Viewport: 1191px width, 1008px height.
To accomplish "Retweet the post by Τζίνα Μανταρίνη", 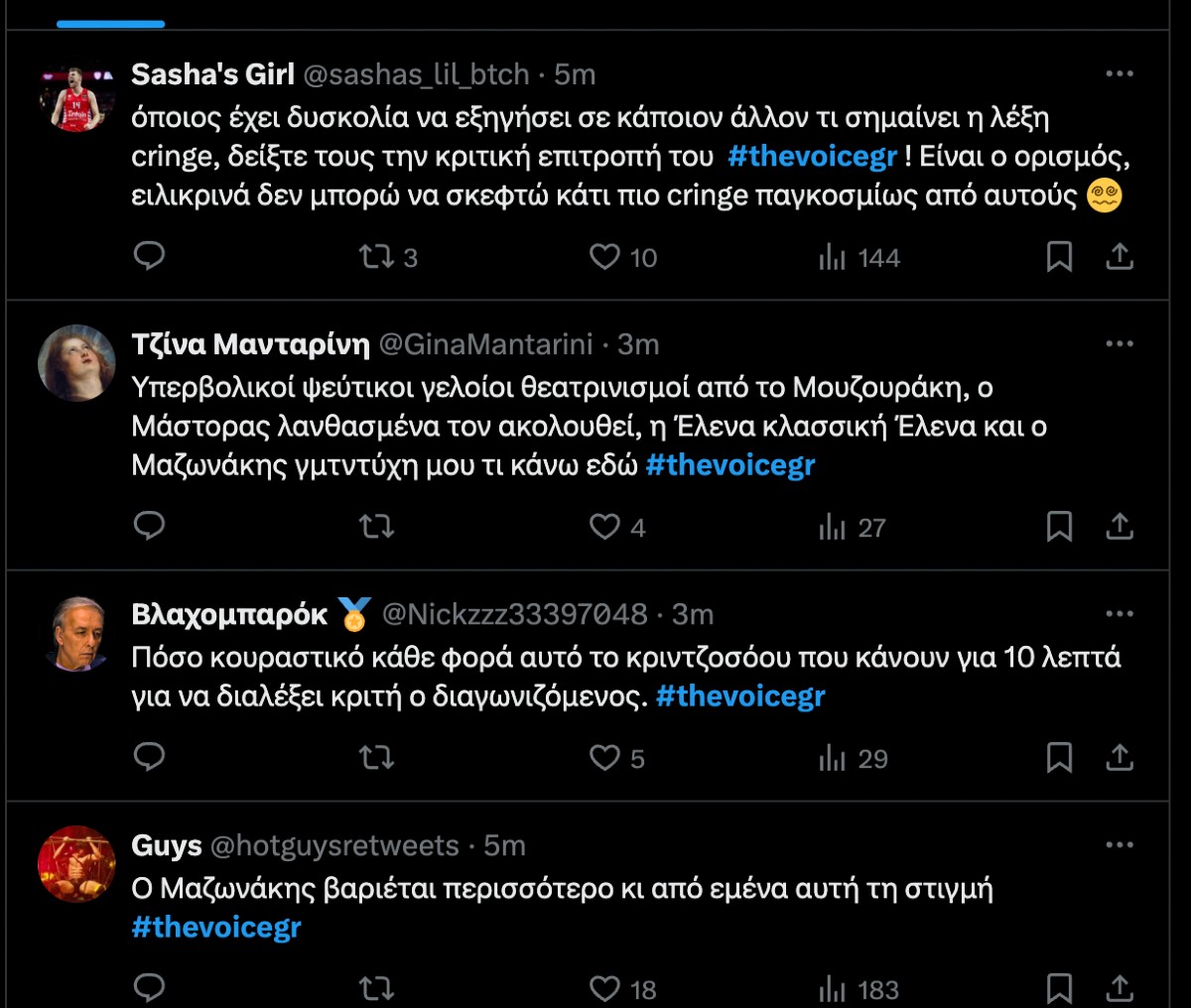I will click(x=375, y=528).
